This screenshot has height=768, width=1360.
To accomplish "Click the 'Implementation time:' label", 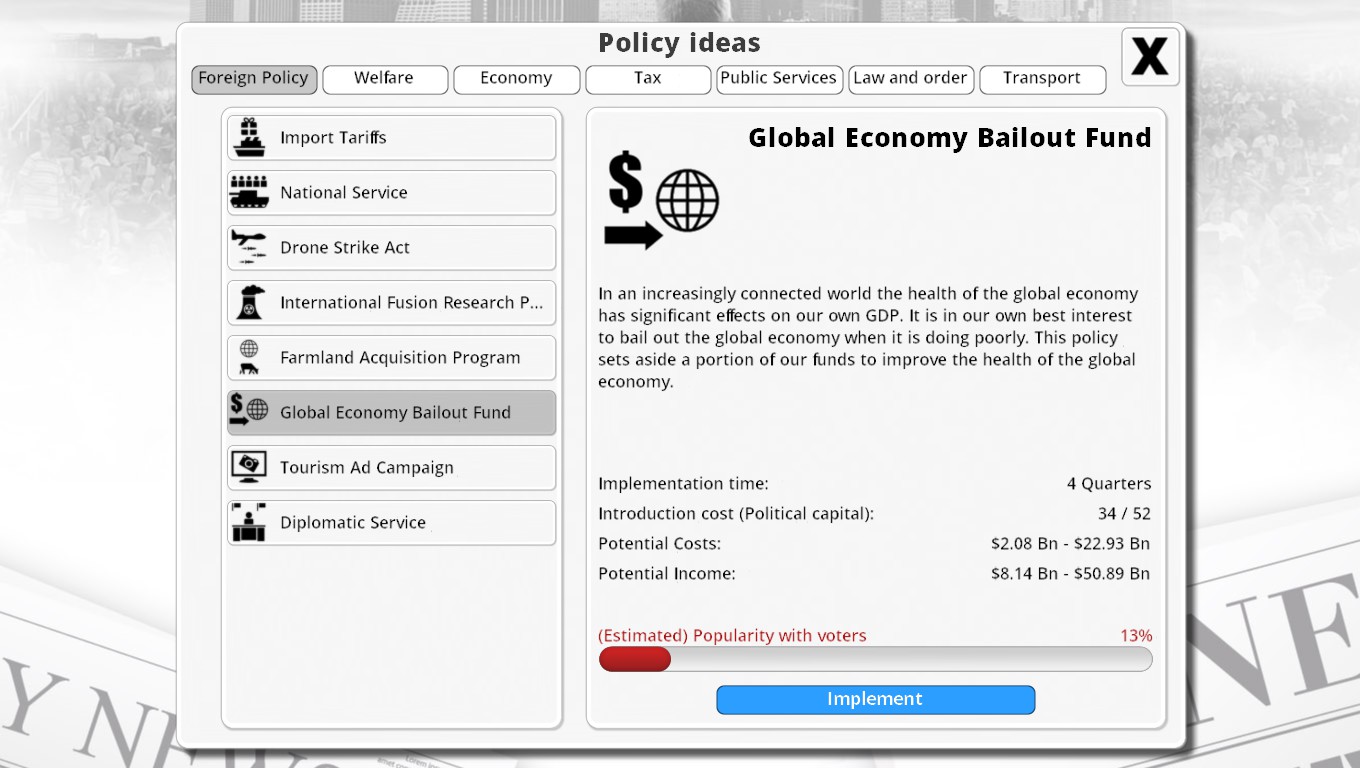I will [683, 484].
